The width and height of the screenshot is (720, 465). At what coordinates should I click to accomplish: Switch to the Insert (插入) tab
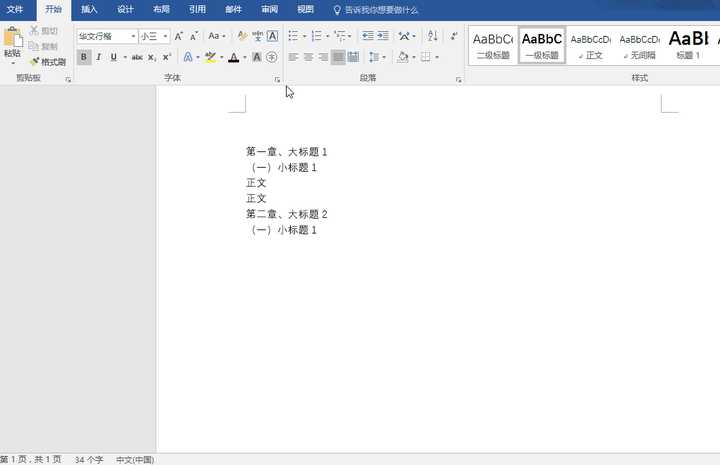click(89, 10)
